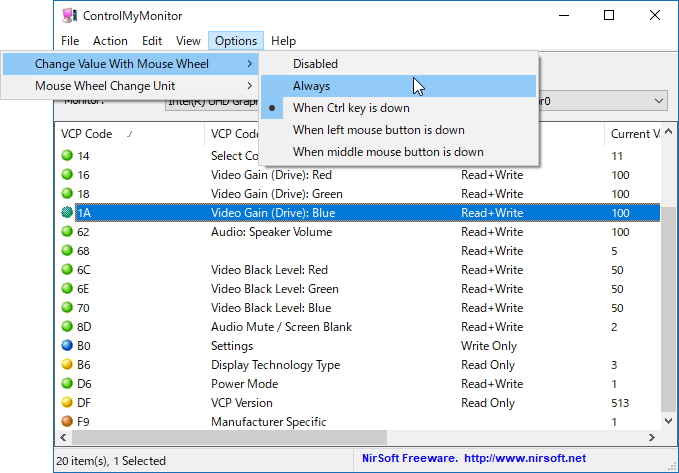Click the vertical scrollbar thumb
Image resolution: width=679 pixels, height=473 pixels.
pos(668,309)
